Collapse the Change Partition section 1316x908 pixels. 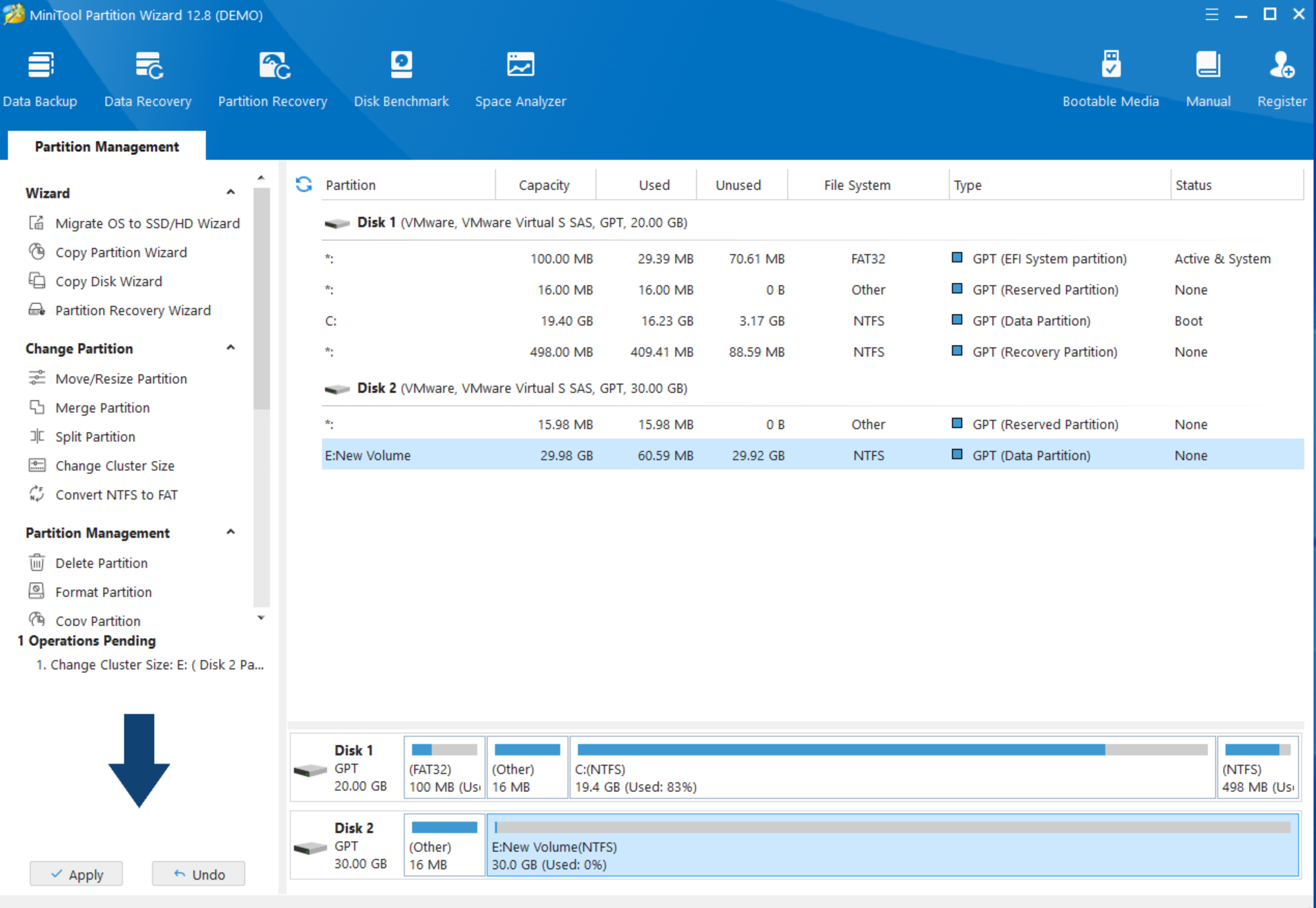231,347
